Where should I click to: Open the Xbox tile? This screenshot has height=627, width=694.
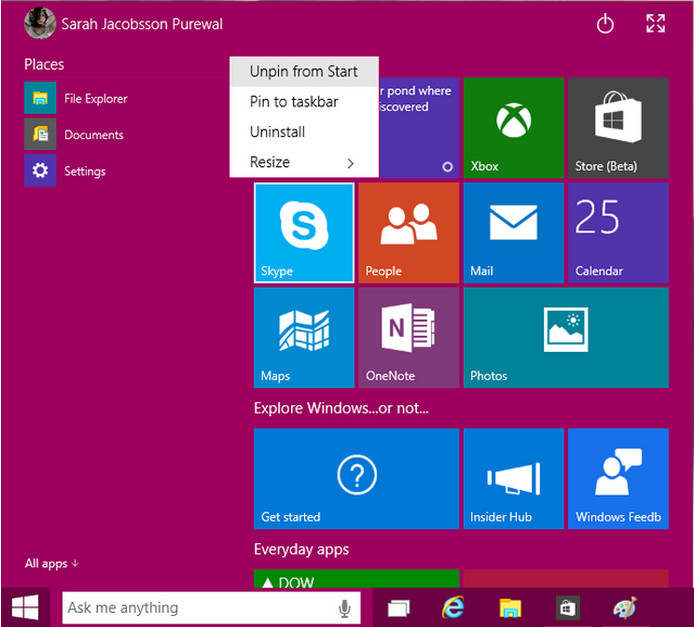[513, 128]
